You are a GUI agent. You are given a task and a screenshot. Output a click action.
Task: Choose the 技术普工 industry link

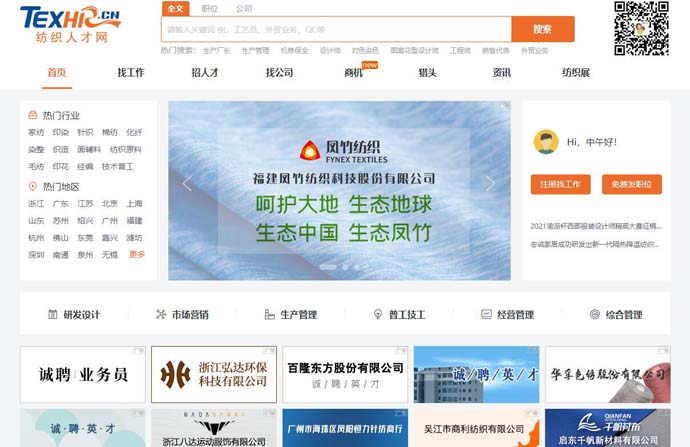tap(117, 166)
